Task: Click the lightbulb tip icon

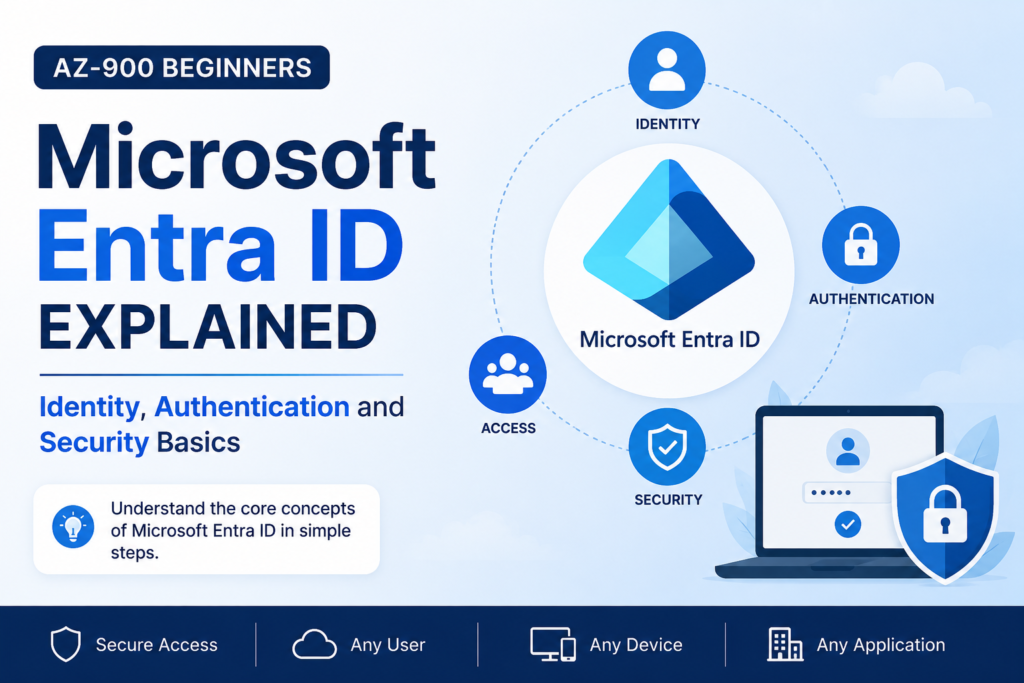Action: pos(73,526)
